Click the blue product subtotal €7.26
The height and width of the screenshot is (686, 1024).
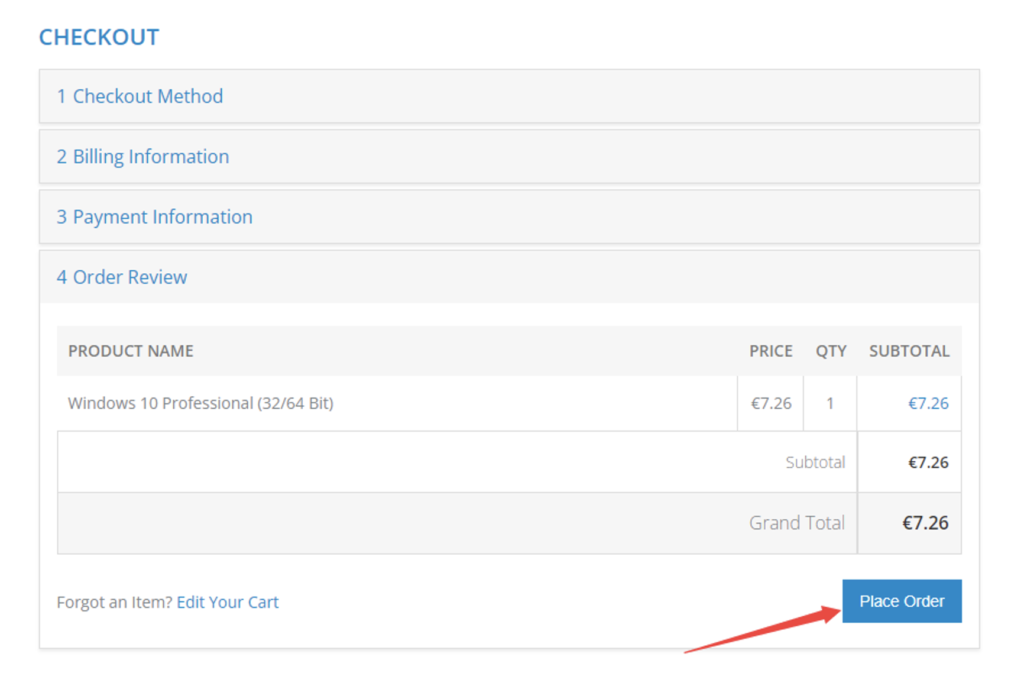[928, 403]
